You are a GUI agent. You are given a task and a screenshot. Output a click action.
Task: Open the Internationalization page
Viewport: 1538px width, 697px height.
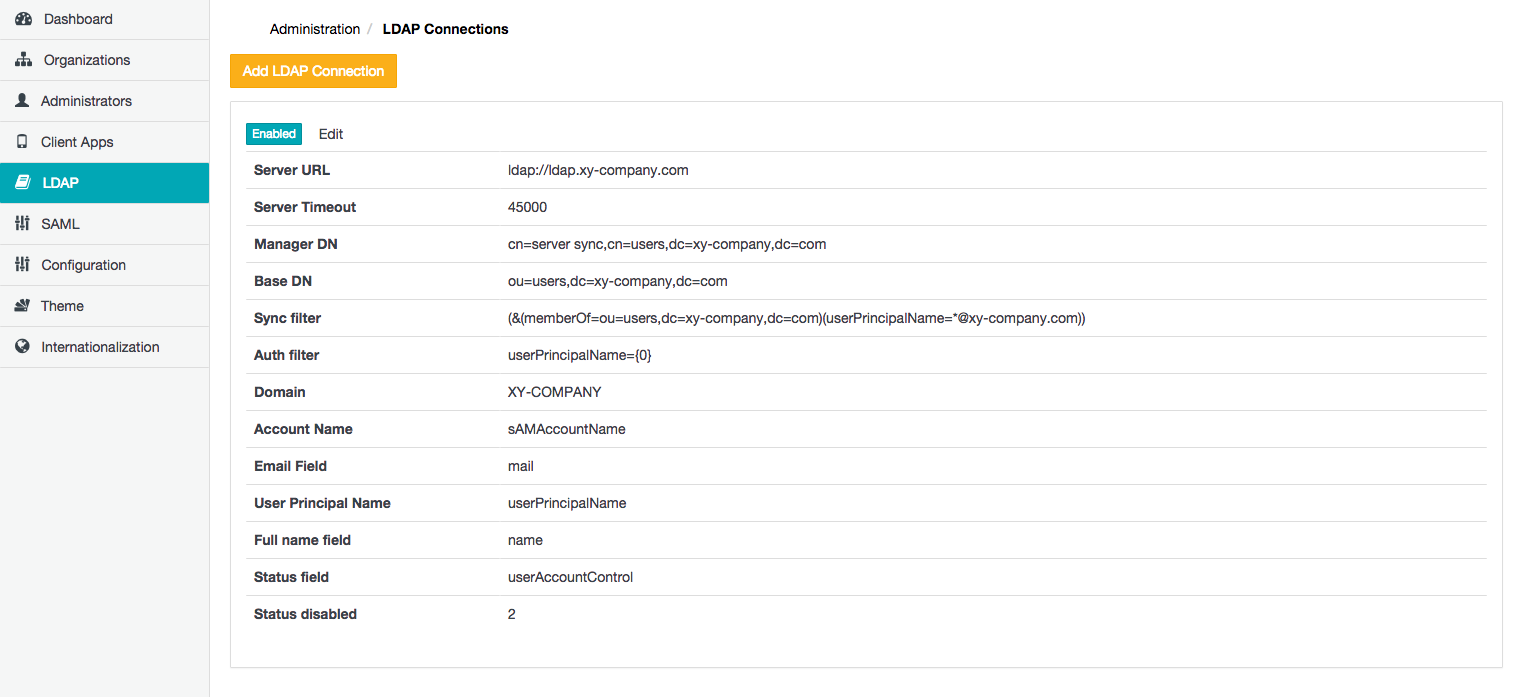pyautogui.click(x=100, y=347)
